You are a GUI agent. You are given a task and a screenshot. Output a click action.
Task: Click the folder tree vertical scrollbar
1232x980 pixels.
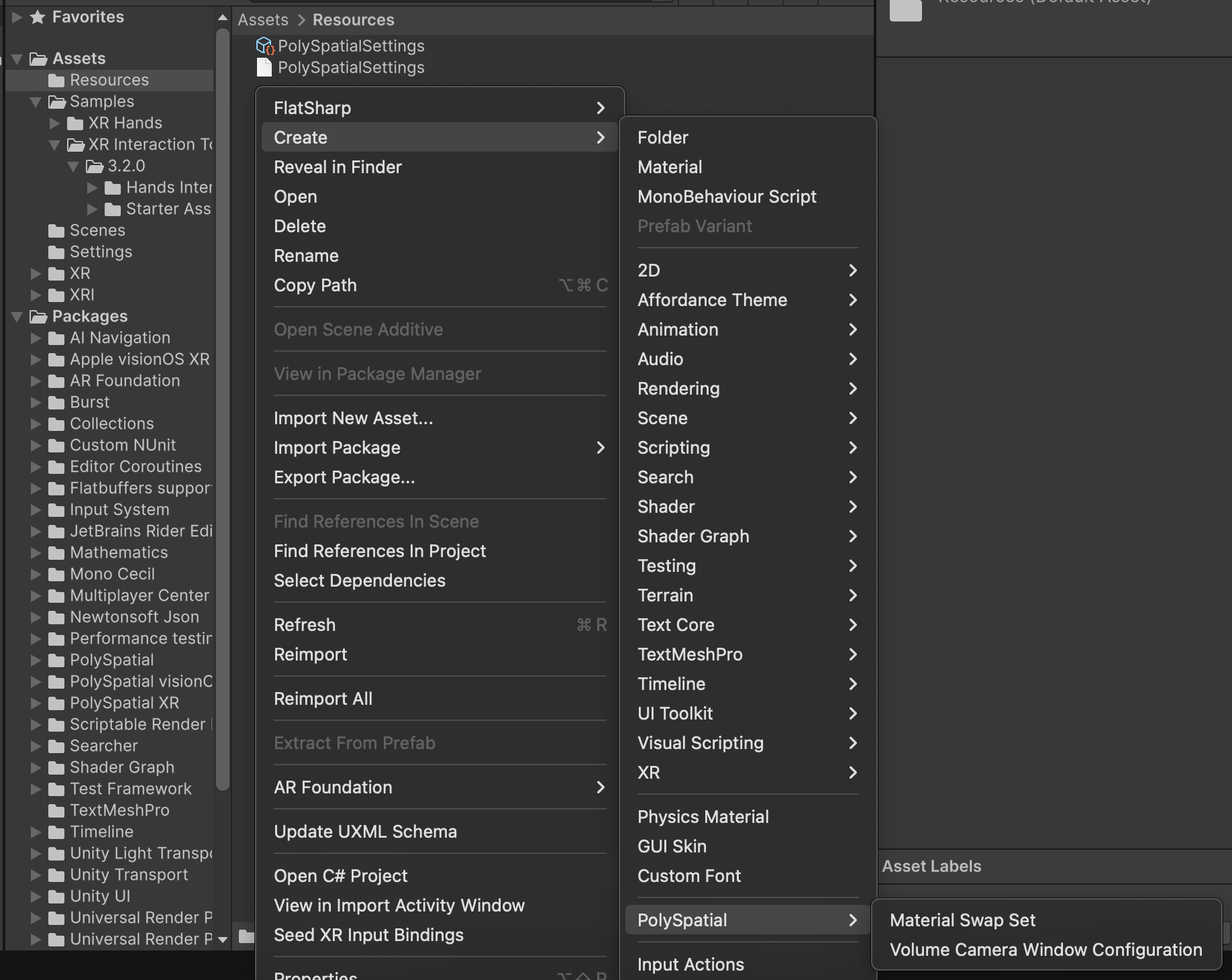pos(223,409)
